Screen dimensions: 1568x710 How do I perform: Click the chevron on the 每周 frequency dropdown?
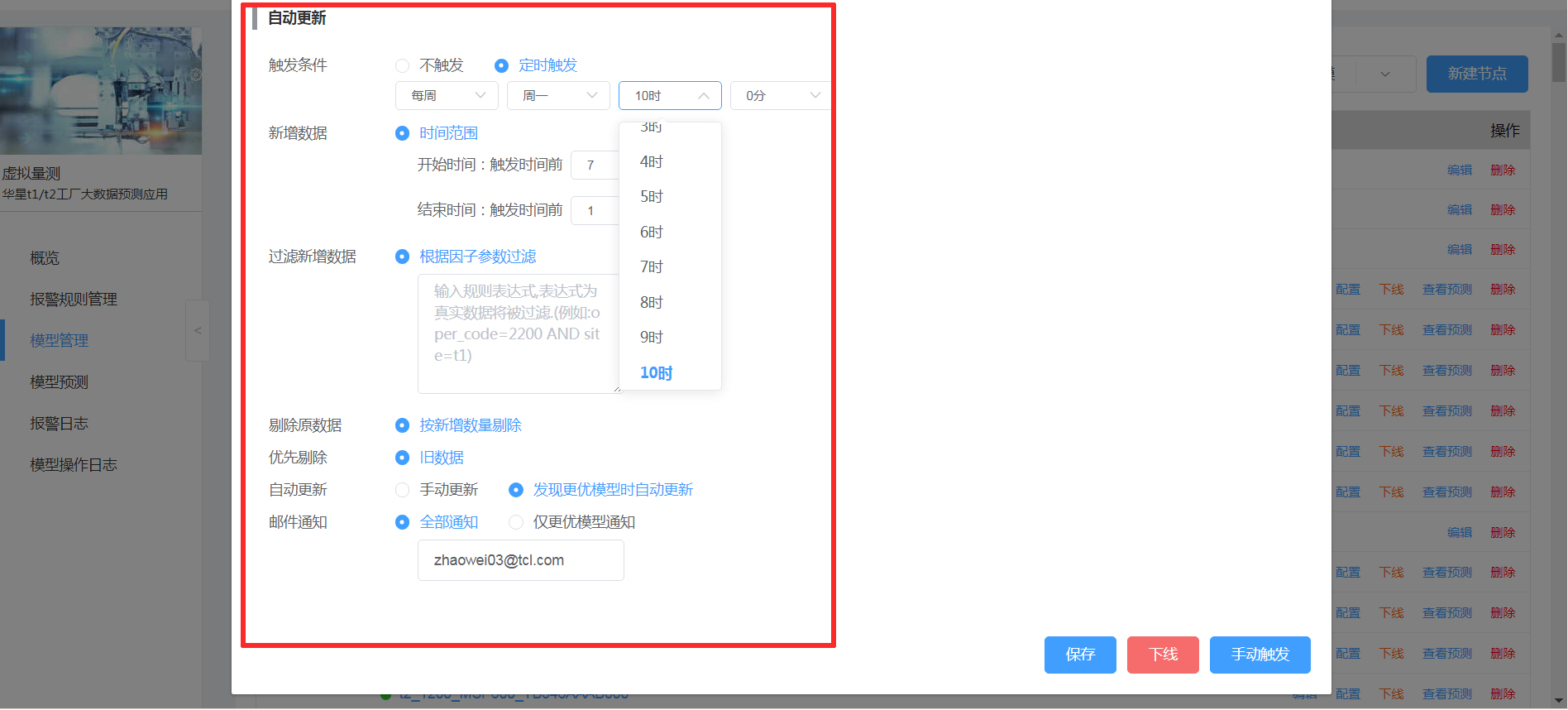tap(480, 96)
